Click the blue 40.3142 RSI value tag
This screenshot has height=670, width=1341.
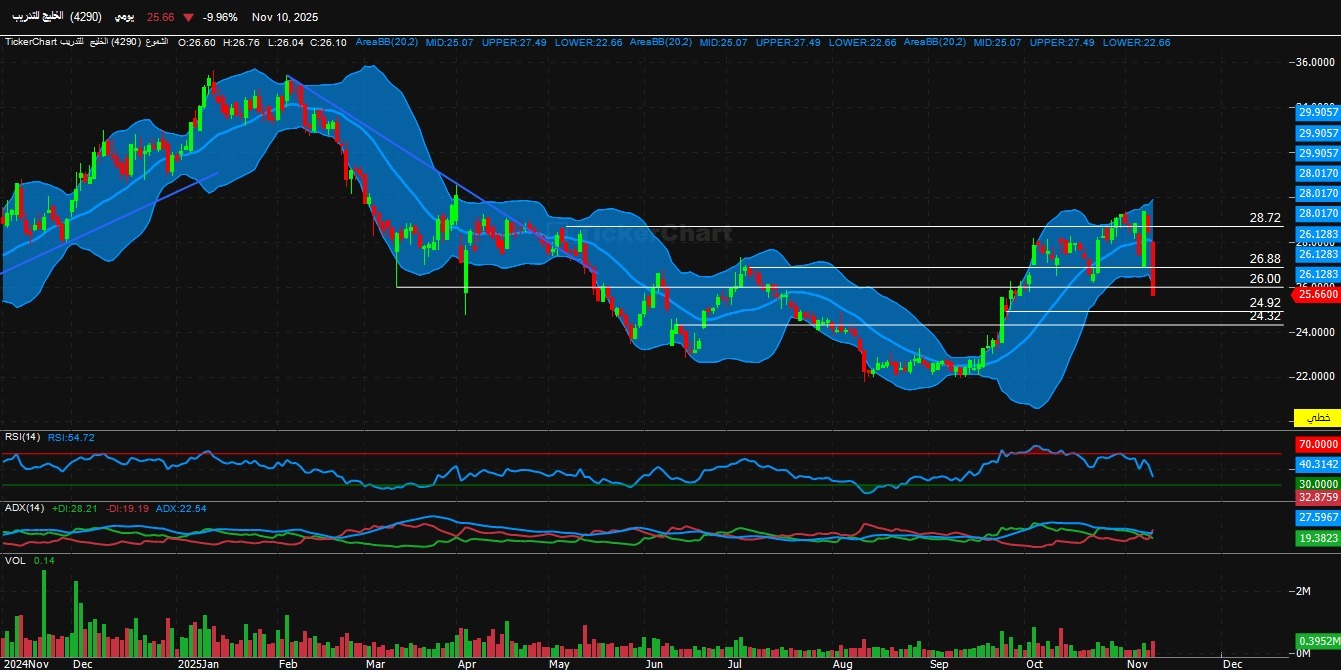click(1317, 464)
